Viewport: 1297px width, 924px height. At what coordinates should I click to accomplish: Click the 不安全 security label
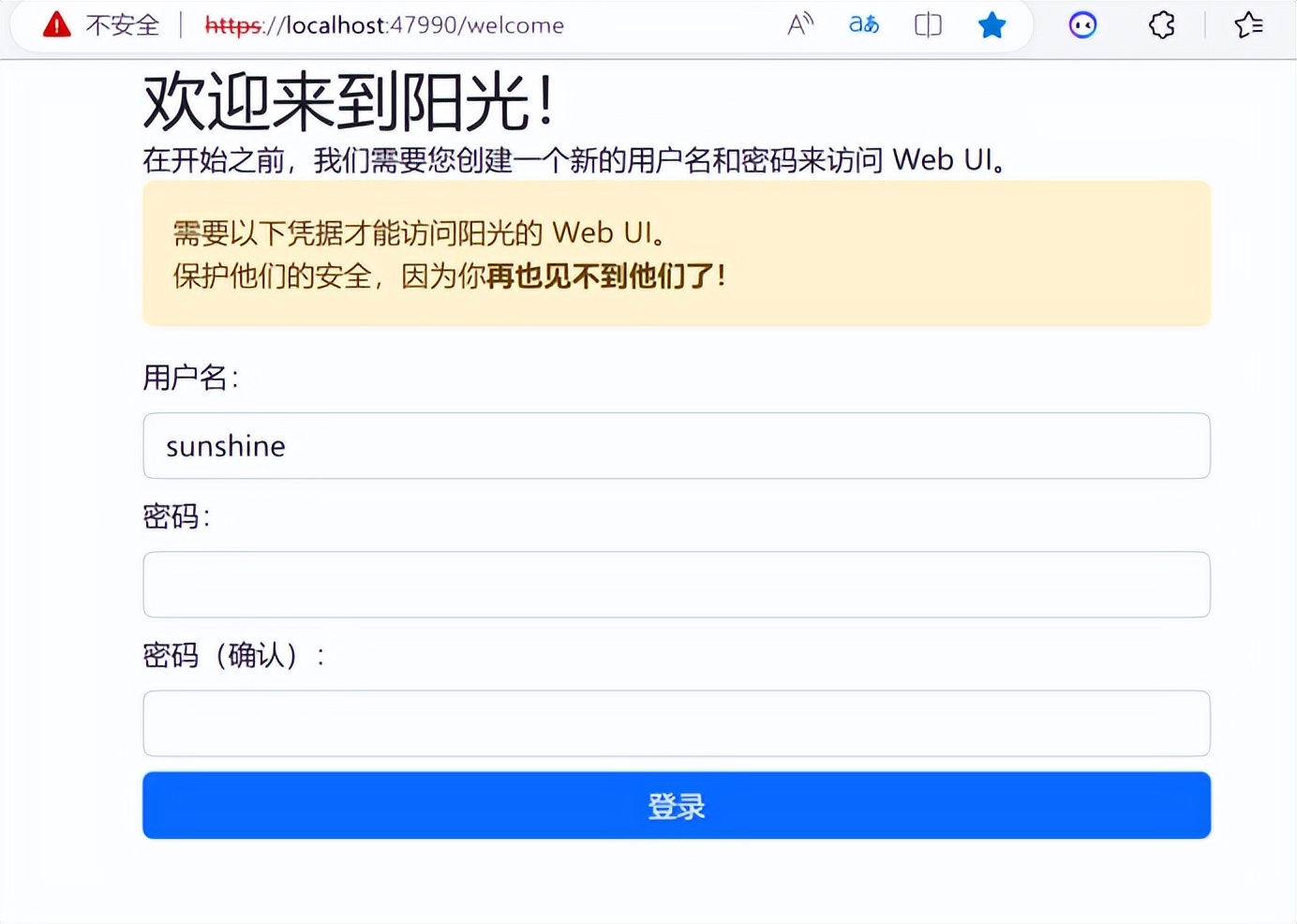click(x=123, y=25)
